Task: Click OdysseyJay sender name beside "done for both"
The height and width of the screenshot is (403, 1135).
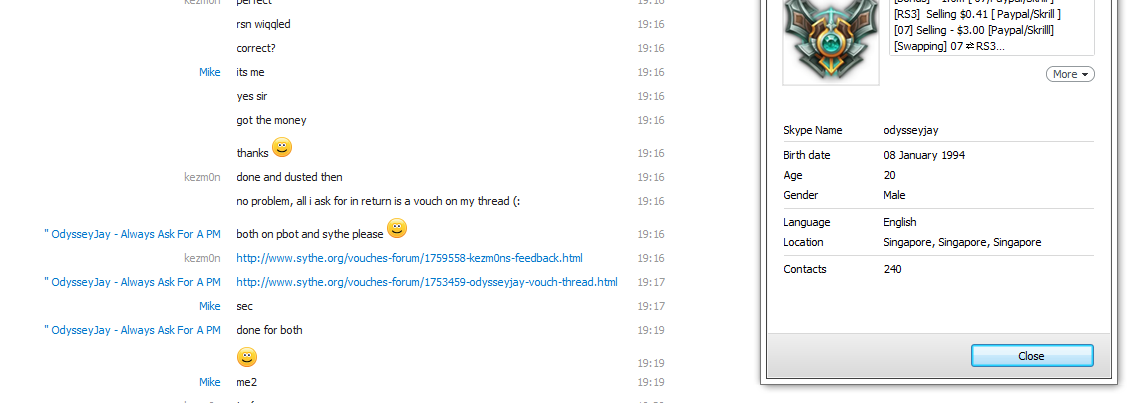Action: [132, 330]
